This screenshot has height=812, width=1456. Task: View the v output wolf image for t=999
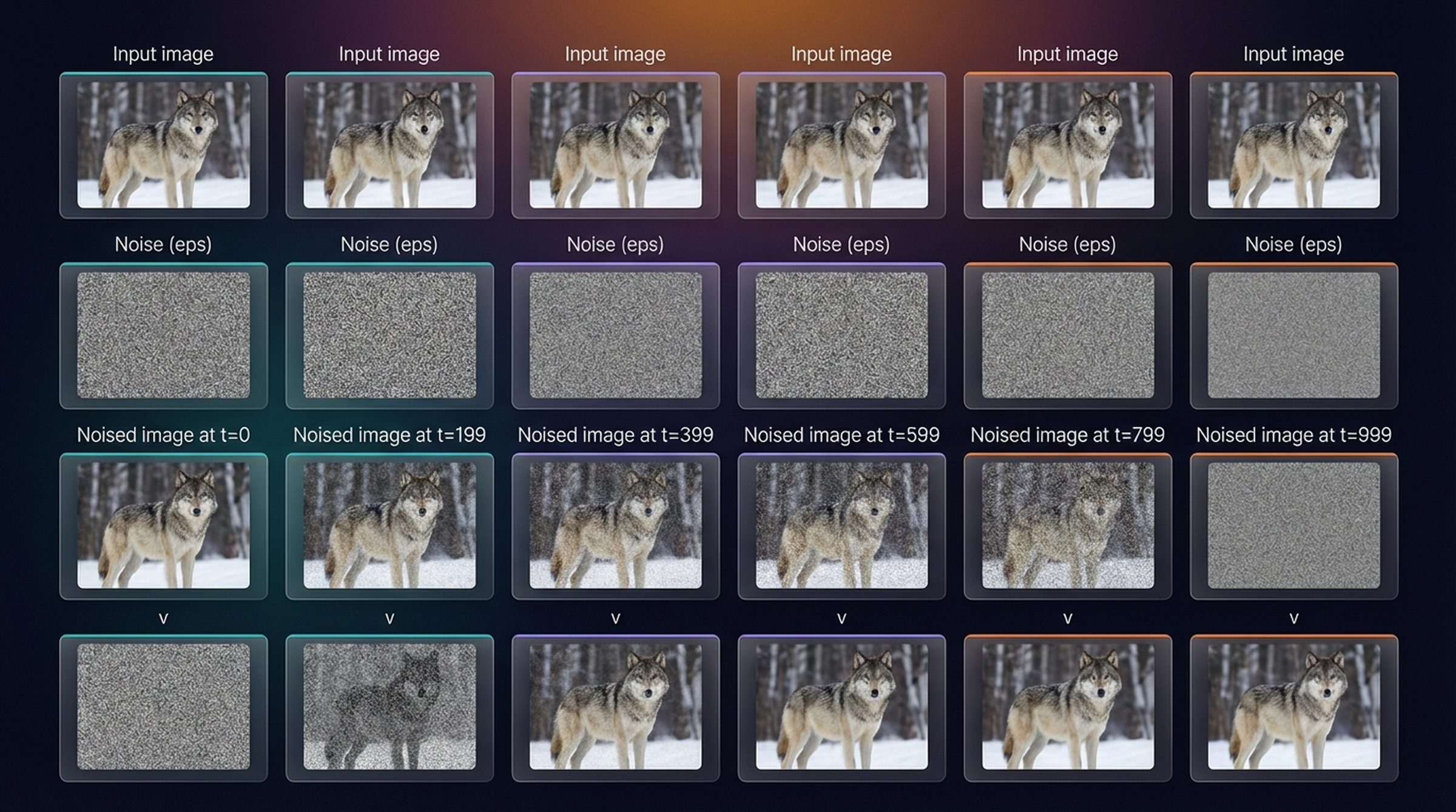[x=1293, y=706]
